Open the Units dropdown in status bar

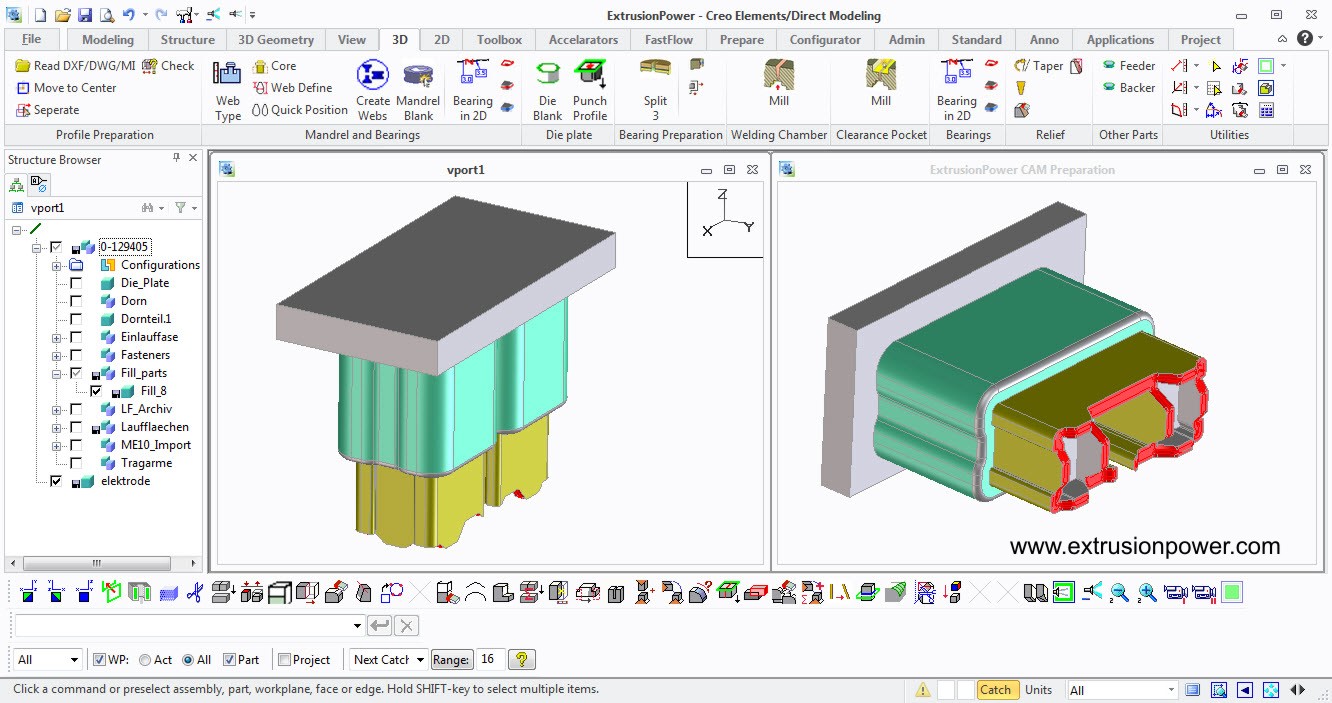point(1123,690)
